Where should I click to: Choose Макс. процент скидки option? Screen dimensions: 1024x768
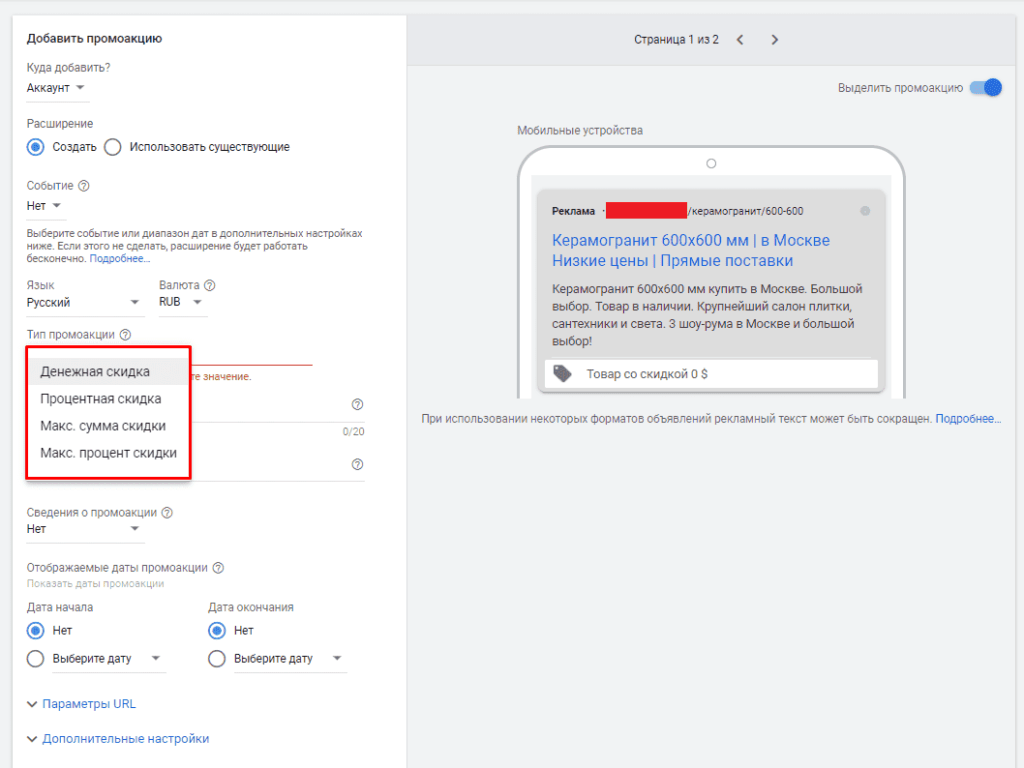point(108,453)
